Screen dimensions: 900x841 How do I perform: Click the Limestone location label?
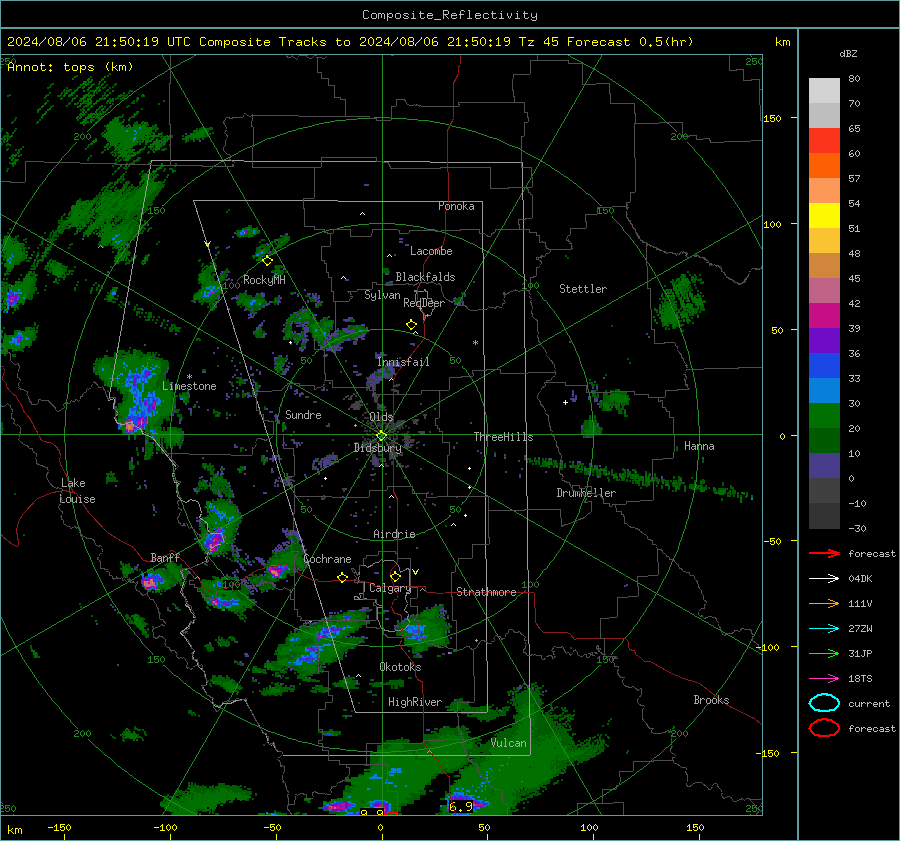[189, 386]
